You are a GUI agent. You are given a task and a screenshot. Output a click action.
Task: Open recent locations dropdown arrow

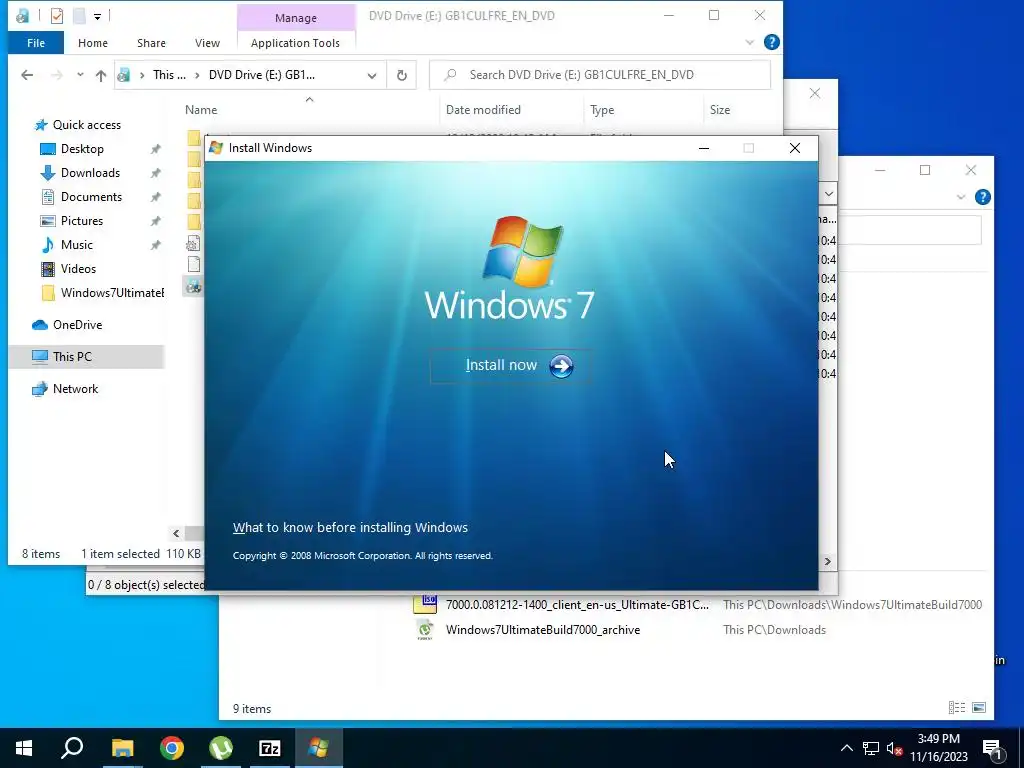(80, 75)
